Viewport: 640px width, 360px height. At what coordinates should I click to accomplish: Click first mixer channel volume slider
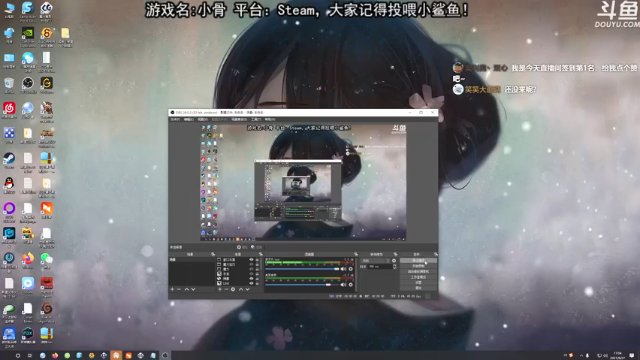302,269
